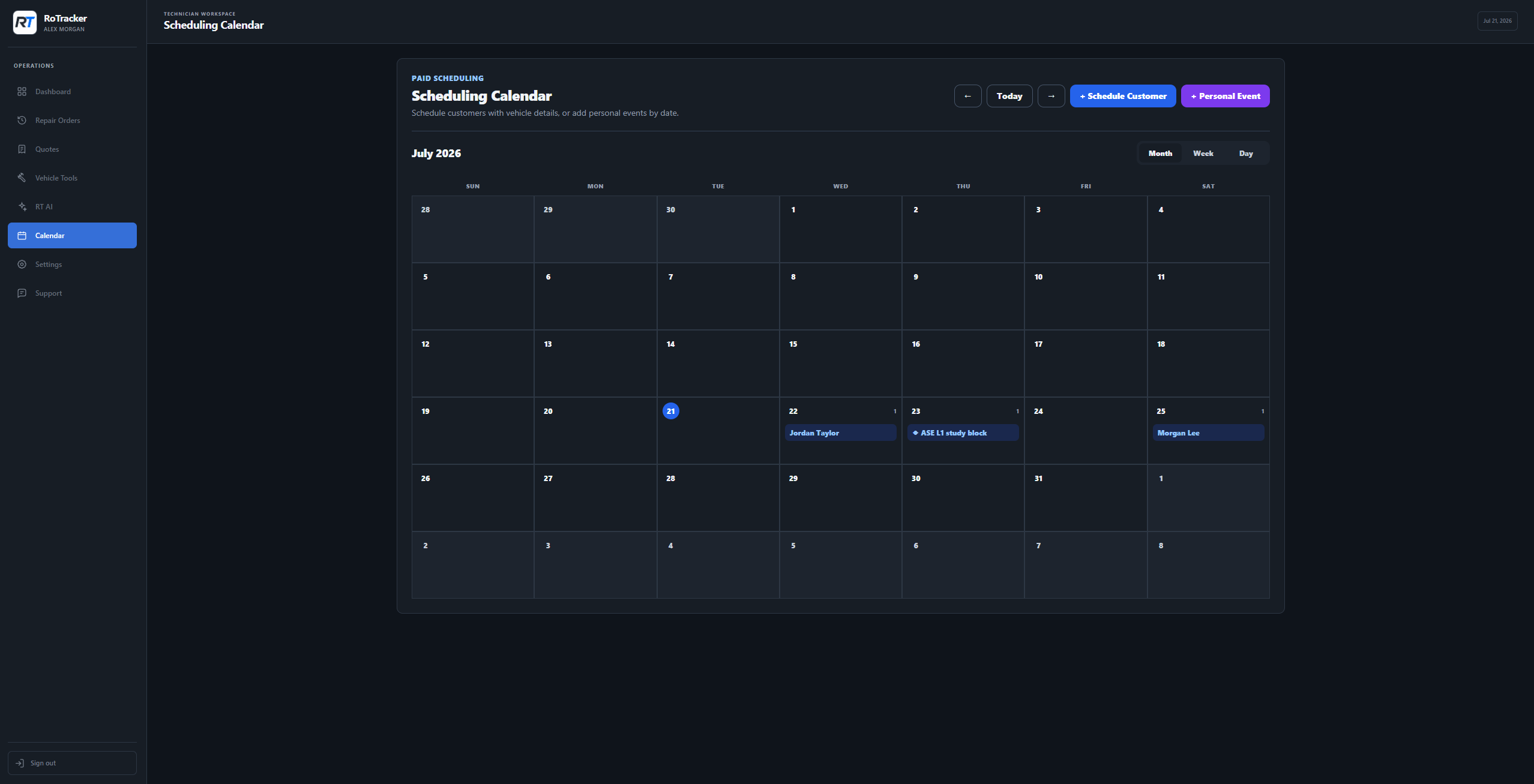Click the Dashboard grid icon in sidebar
Image resolution: width=1534 pixels, height=784 pixels.
pos(22,92)
